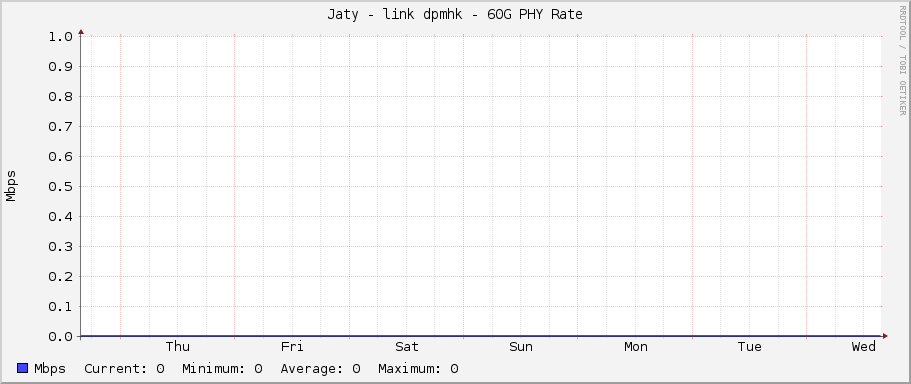
Task: Select the 'Minimum: 0' legend value
Action: tap(223, 368)
